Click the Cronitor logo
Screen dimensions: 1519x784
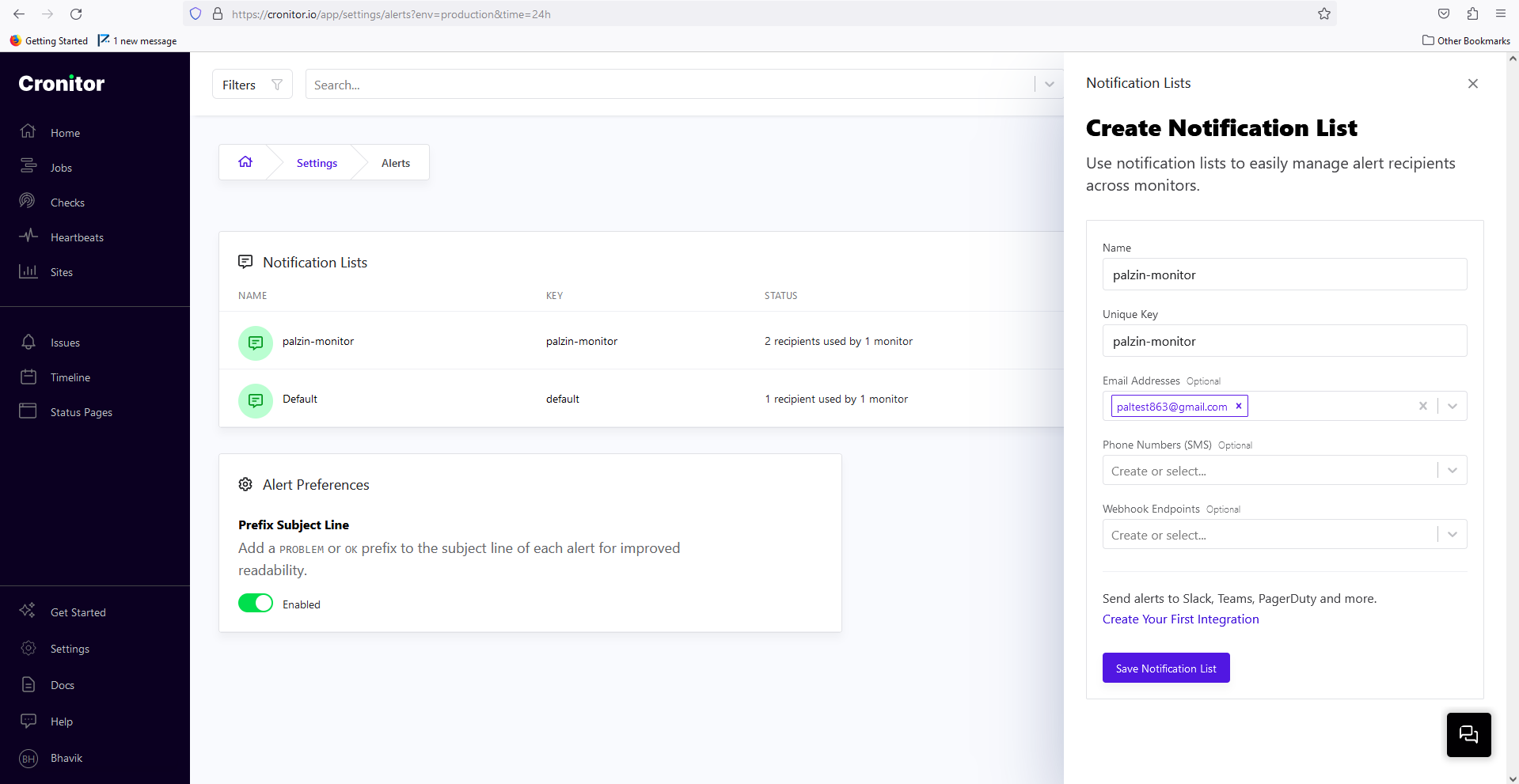point(62,83)
